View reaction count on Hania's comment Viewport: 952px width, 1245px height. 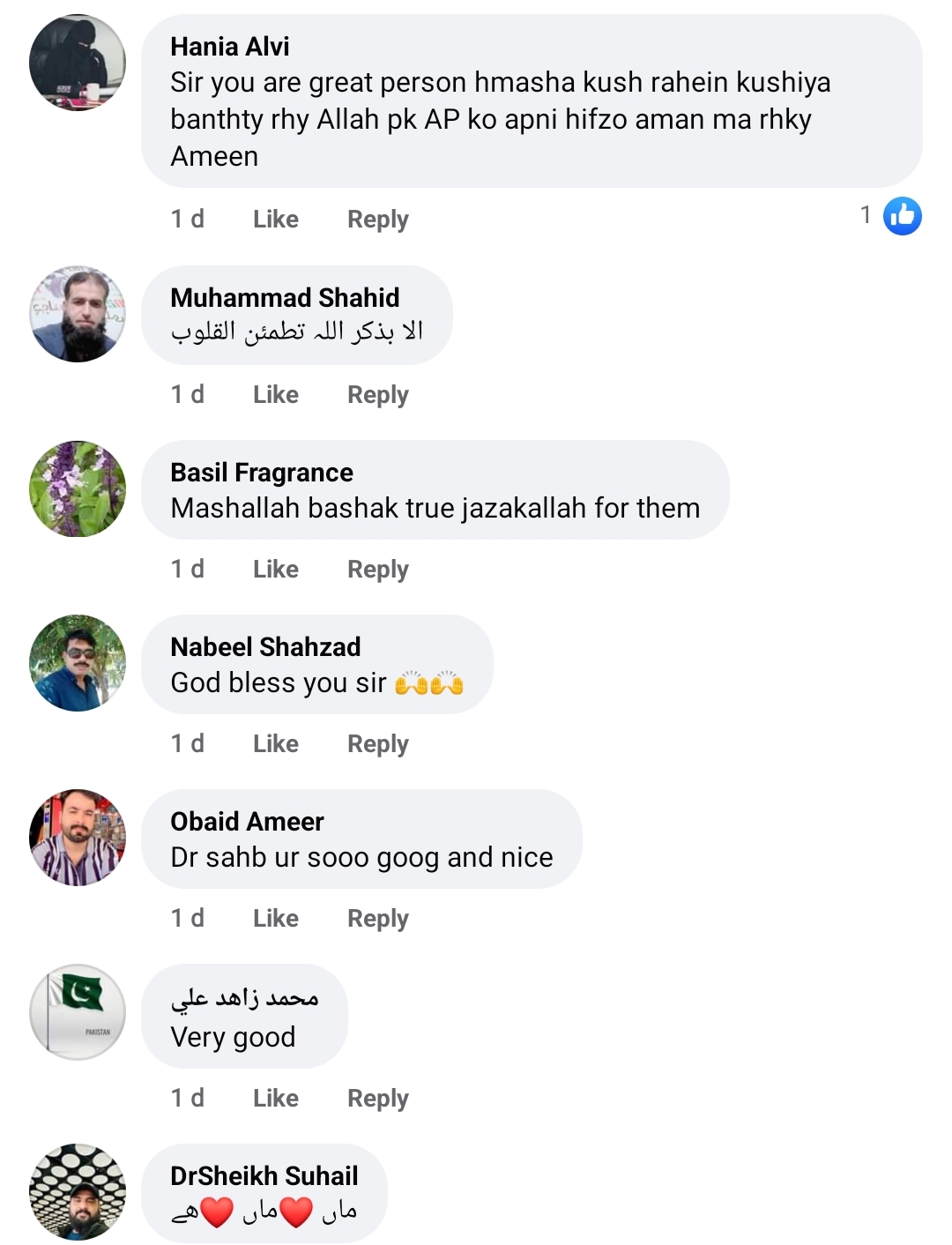[866, 215]
